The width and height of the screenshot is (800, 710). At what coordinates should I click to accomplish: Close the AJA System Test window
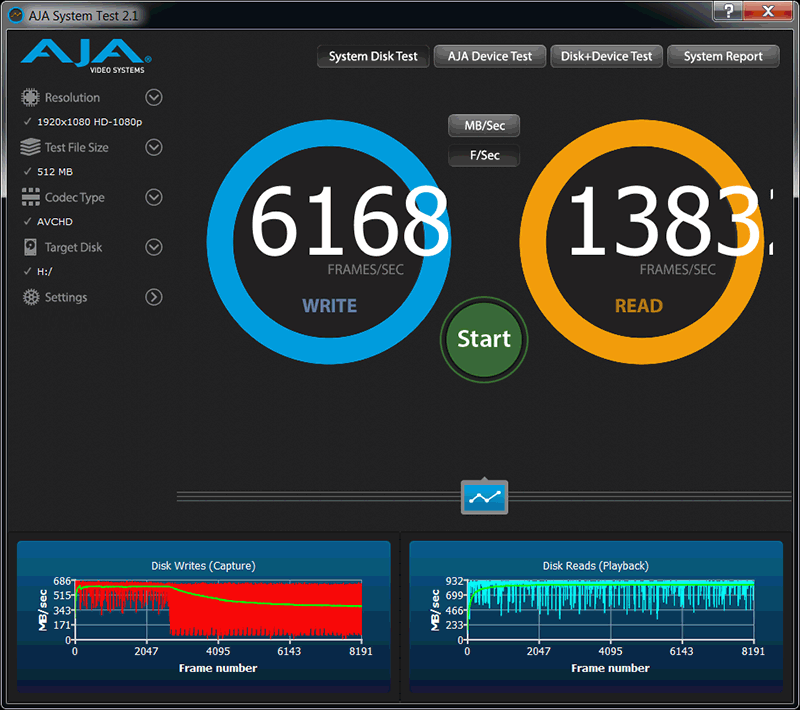pyautogui.click(x=768, y=10)
